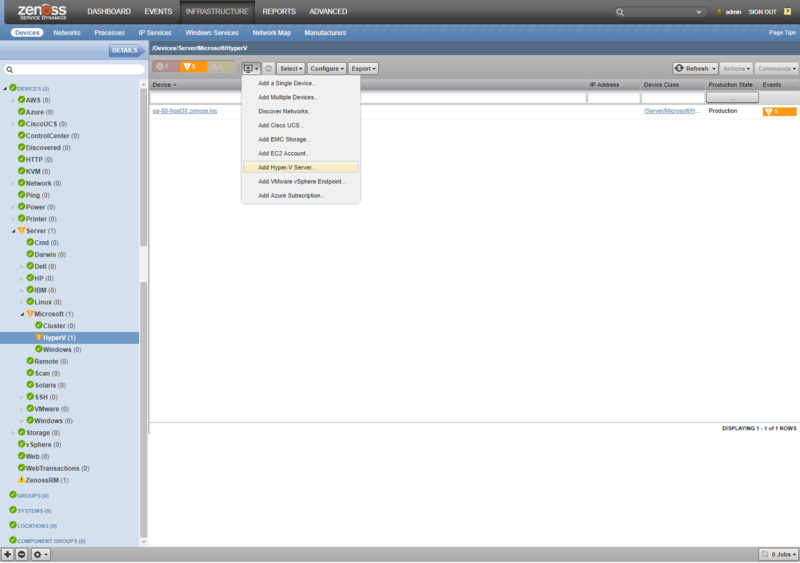The width and height of the screenshot is (800, 563).
Task: Filter by warning events yellow icon
Action: point(220,67)
